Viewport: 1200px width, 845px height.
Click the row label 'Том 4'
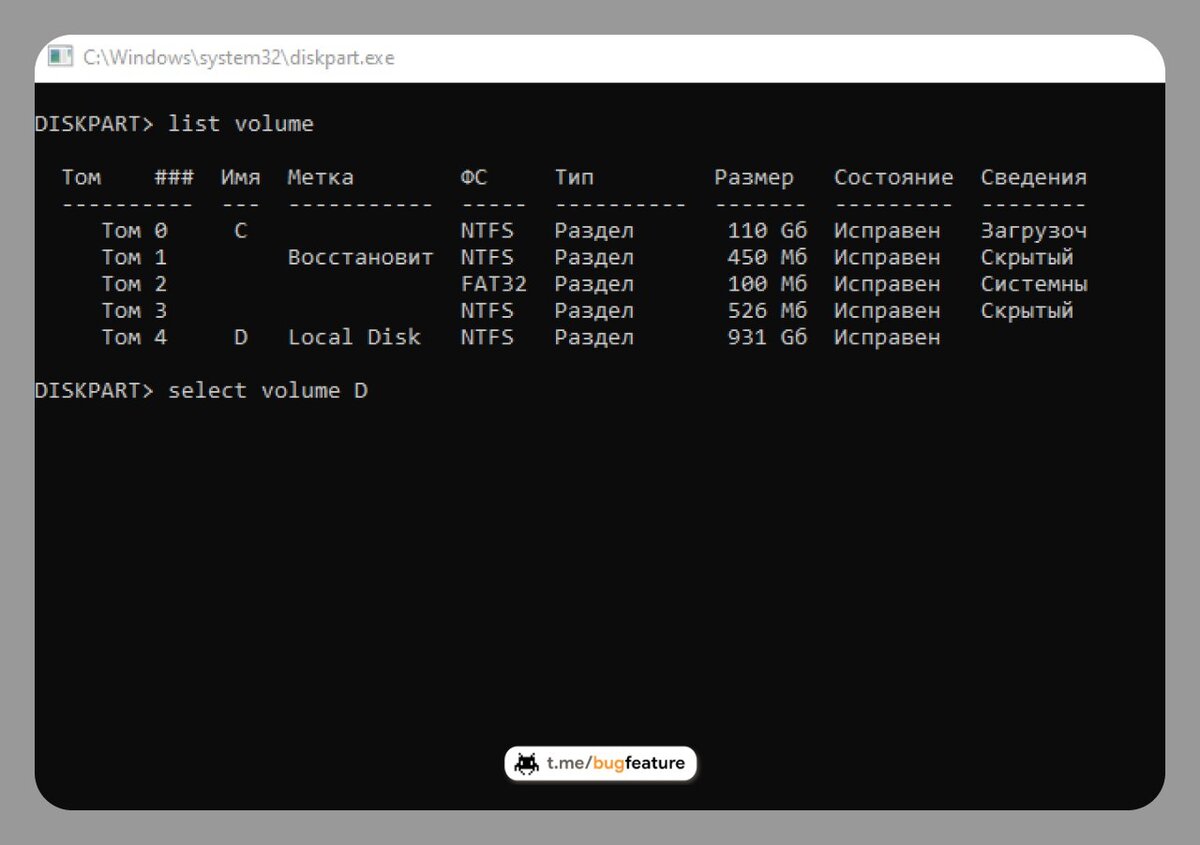point(134,337)
